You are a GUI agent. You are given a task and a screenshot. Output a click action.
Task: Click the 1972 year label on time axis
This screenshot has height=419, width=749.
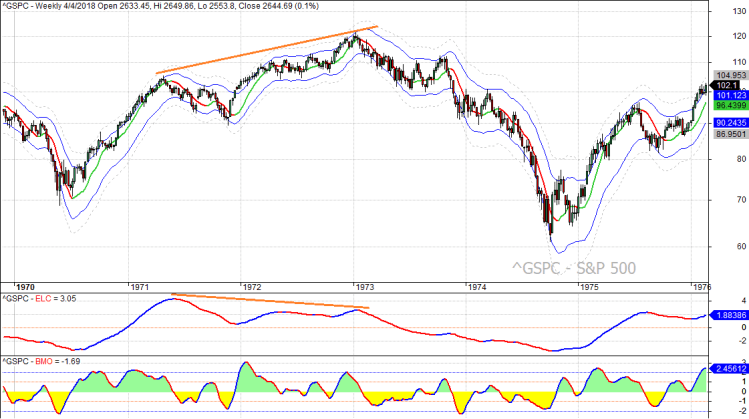(252, 287)
